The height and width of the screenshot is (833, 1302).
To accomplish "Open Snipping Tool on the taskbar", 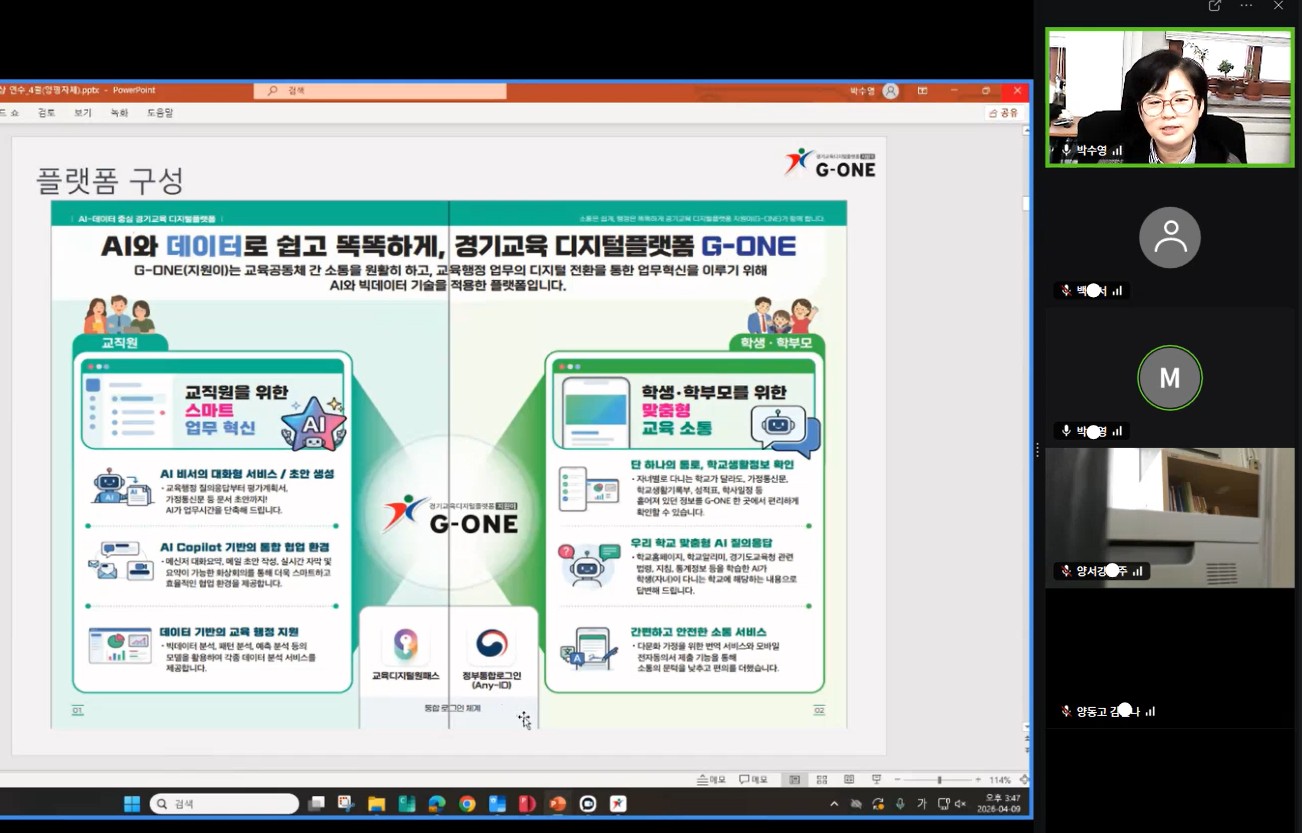I will click(346, 804).
